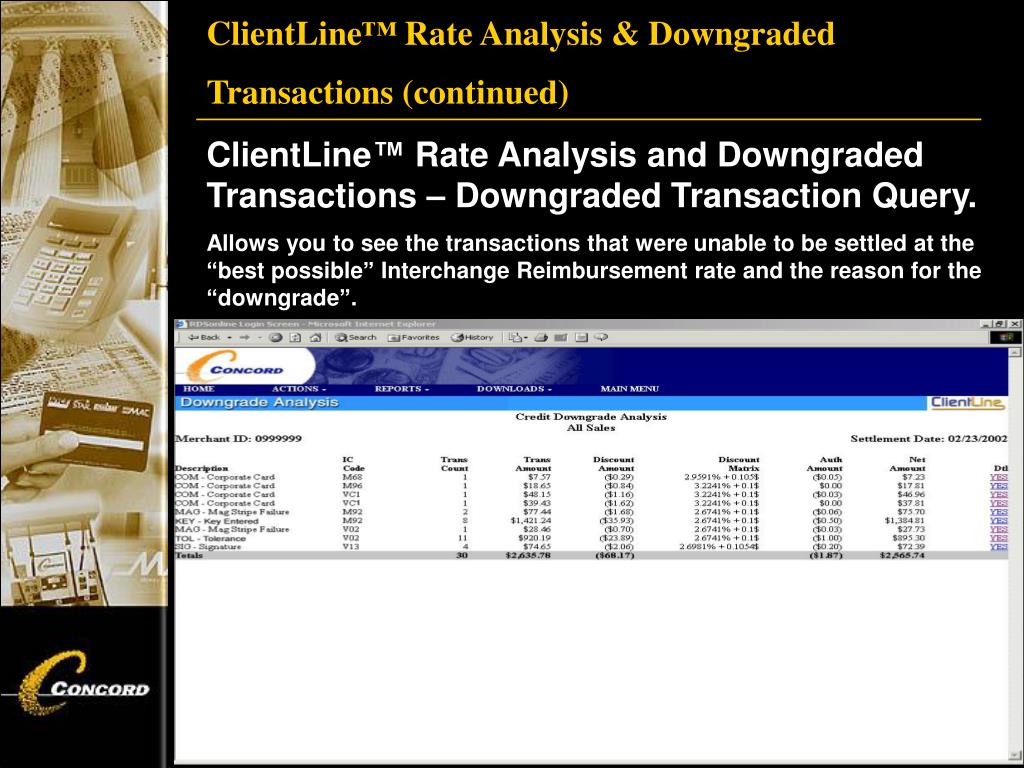Click the '$2,635.78' total trans amount
The width and height of the screenshot is (1024, 768).
528,555
